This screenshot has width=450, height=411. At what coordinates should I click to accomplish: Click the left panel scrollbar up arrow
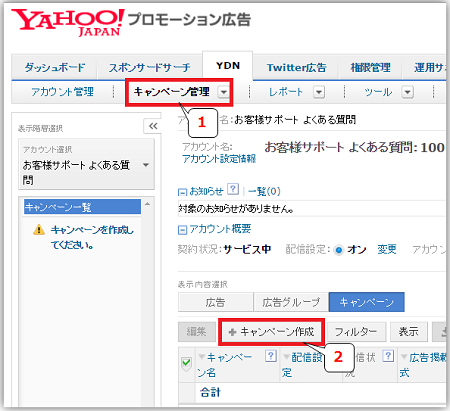pos(147,204)
